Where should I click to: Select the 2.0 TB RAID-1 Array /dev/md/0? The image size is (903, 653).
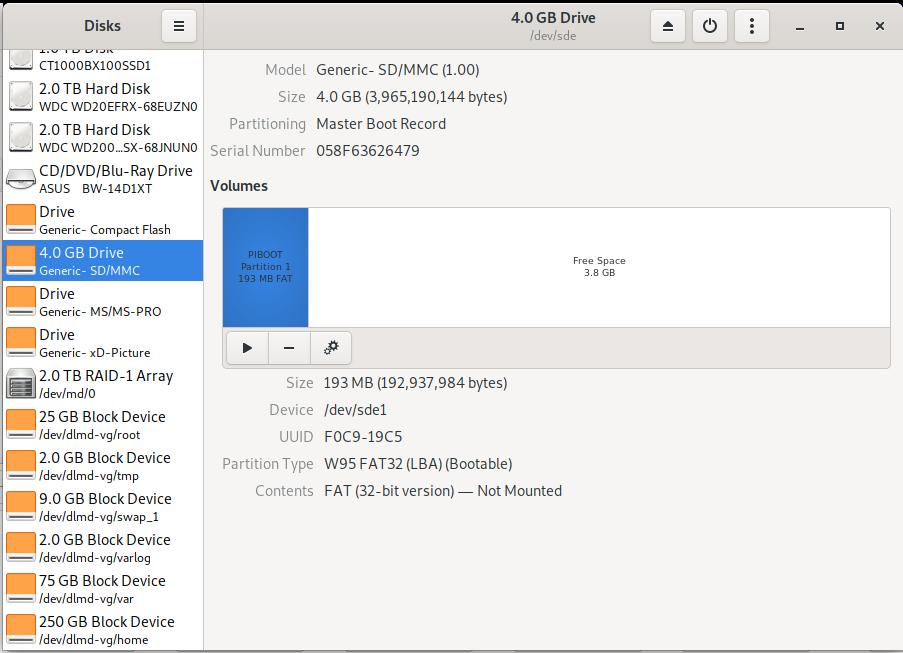(x=103, y=384)
